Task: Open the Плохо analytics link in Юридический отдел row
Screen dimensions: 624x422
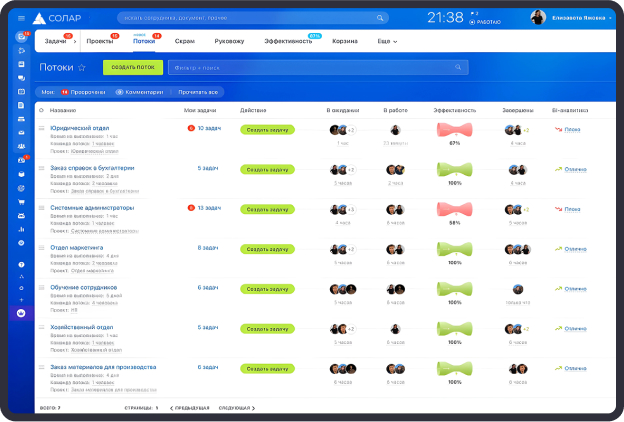Action: point(572,130)
